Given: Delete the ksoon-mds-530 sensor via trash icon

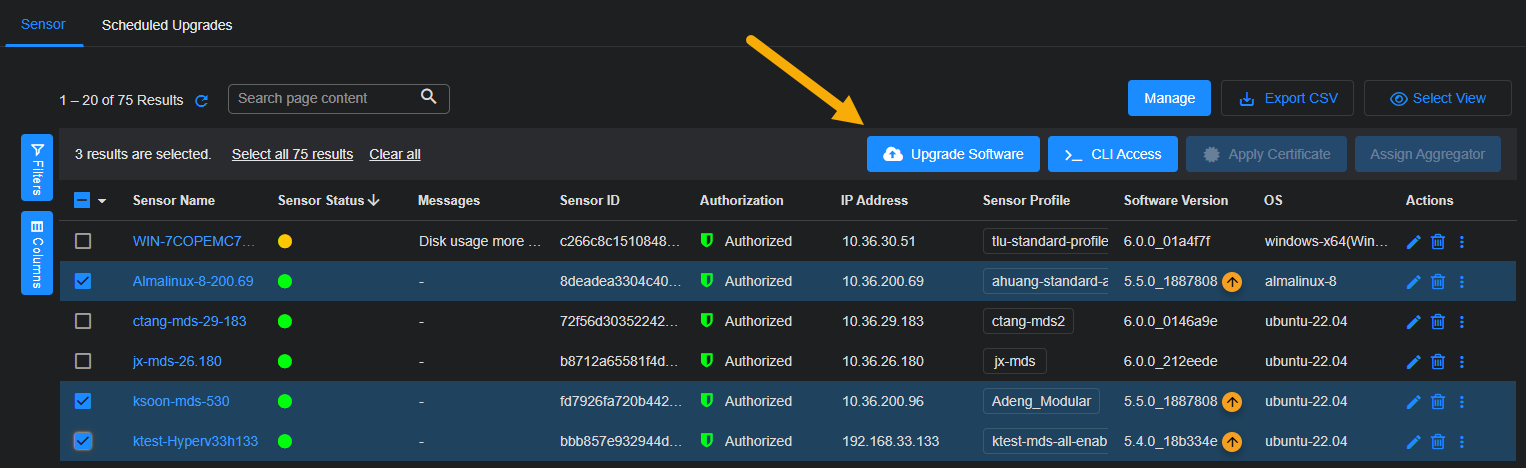Looking at the screenshot, I should (1437, 402).
